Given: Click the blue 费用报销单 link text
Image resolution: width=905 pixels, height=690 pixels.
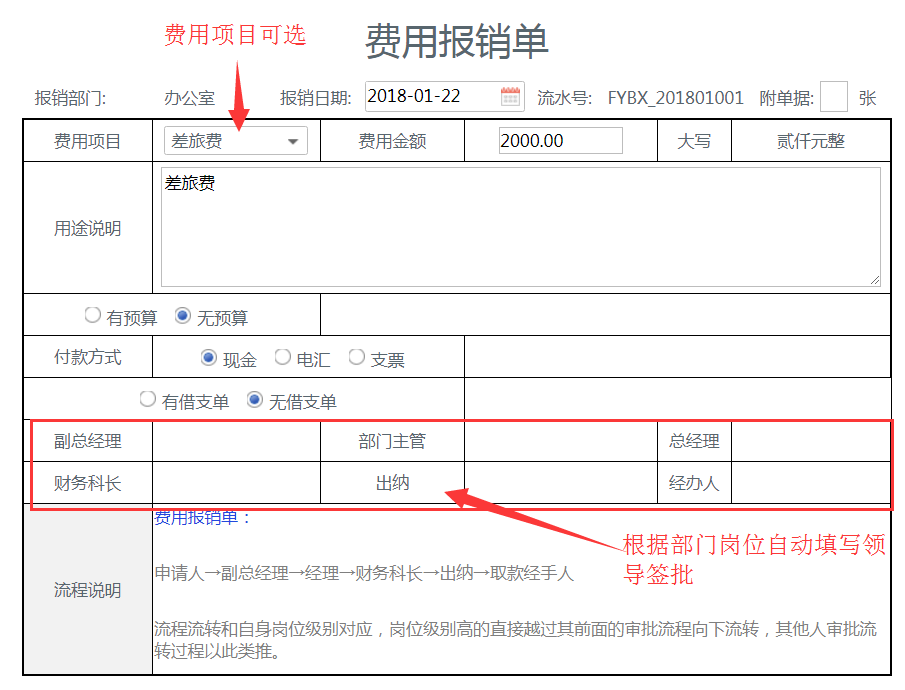Looking at the screenshot, I should pyautogui.click(x=203, y=517).
